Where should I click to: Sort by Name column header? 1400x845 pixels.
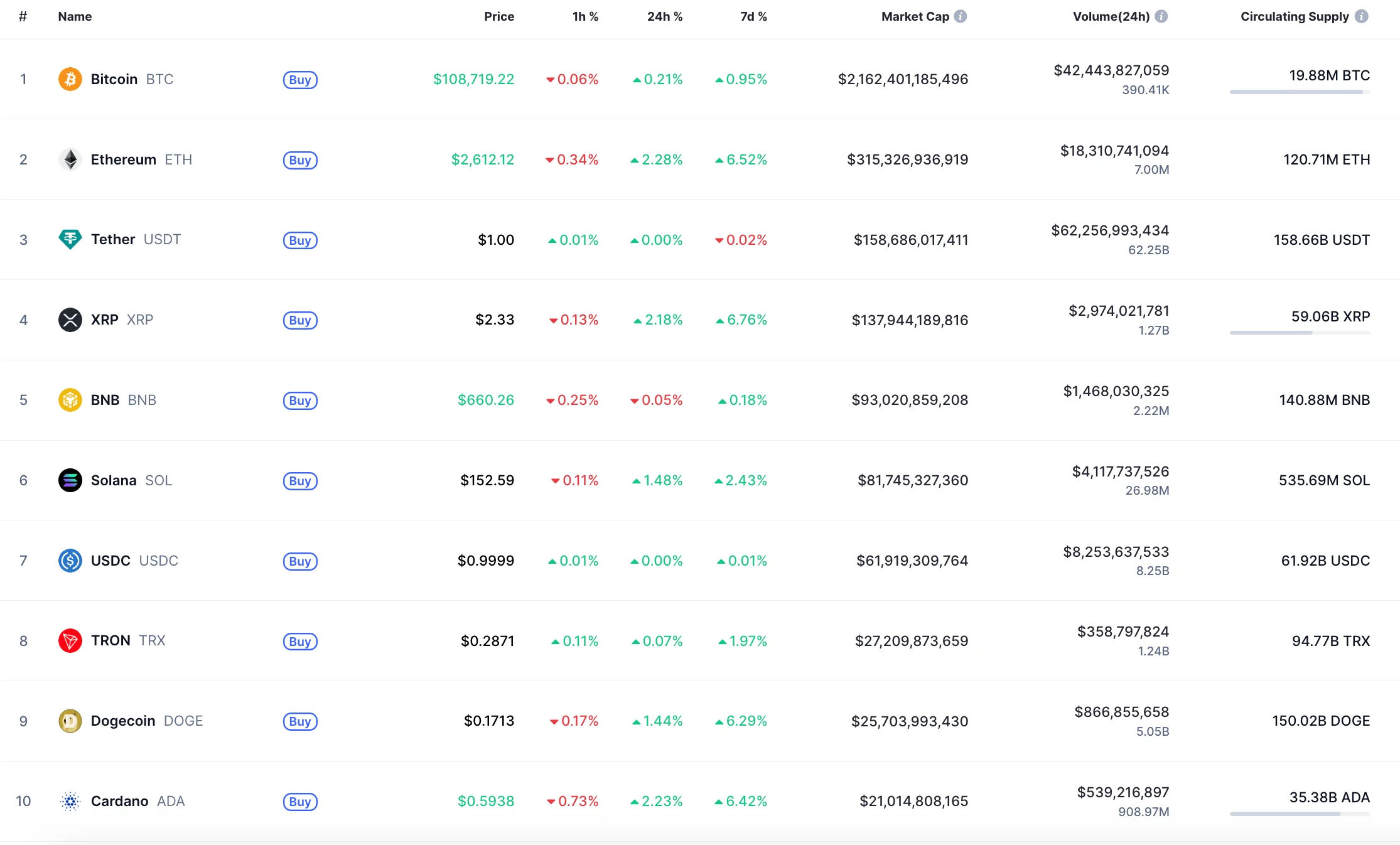75,16
